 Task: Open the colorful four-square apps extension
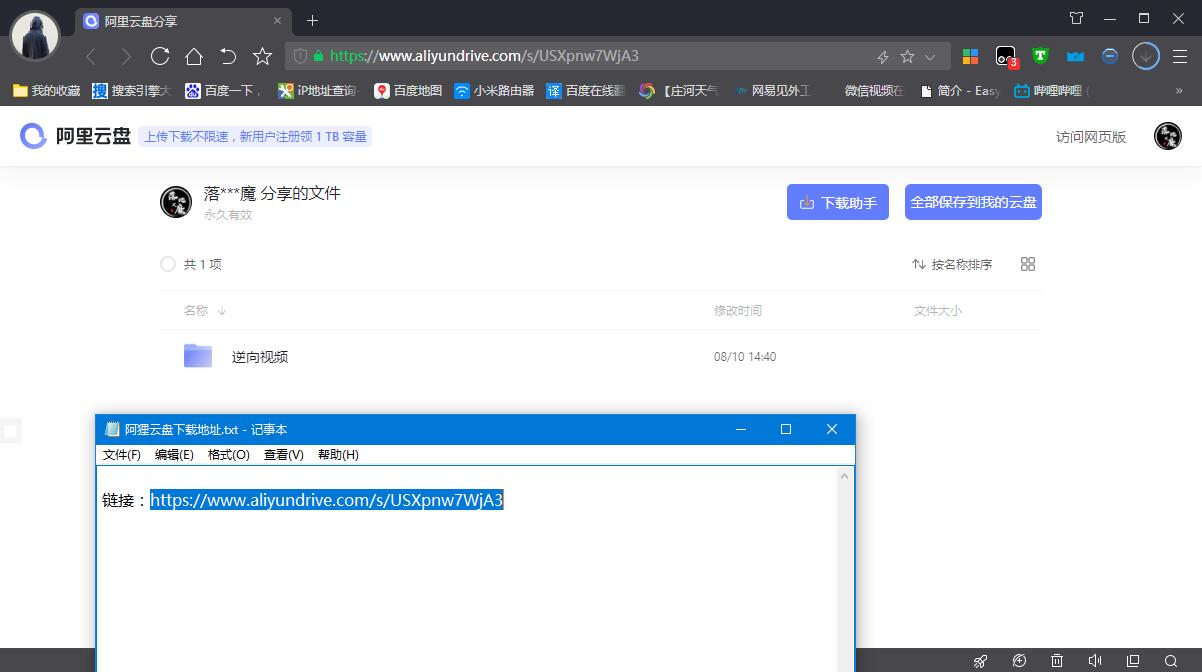(970, 56)
